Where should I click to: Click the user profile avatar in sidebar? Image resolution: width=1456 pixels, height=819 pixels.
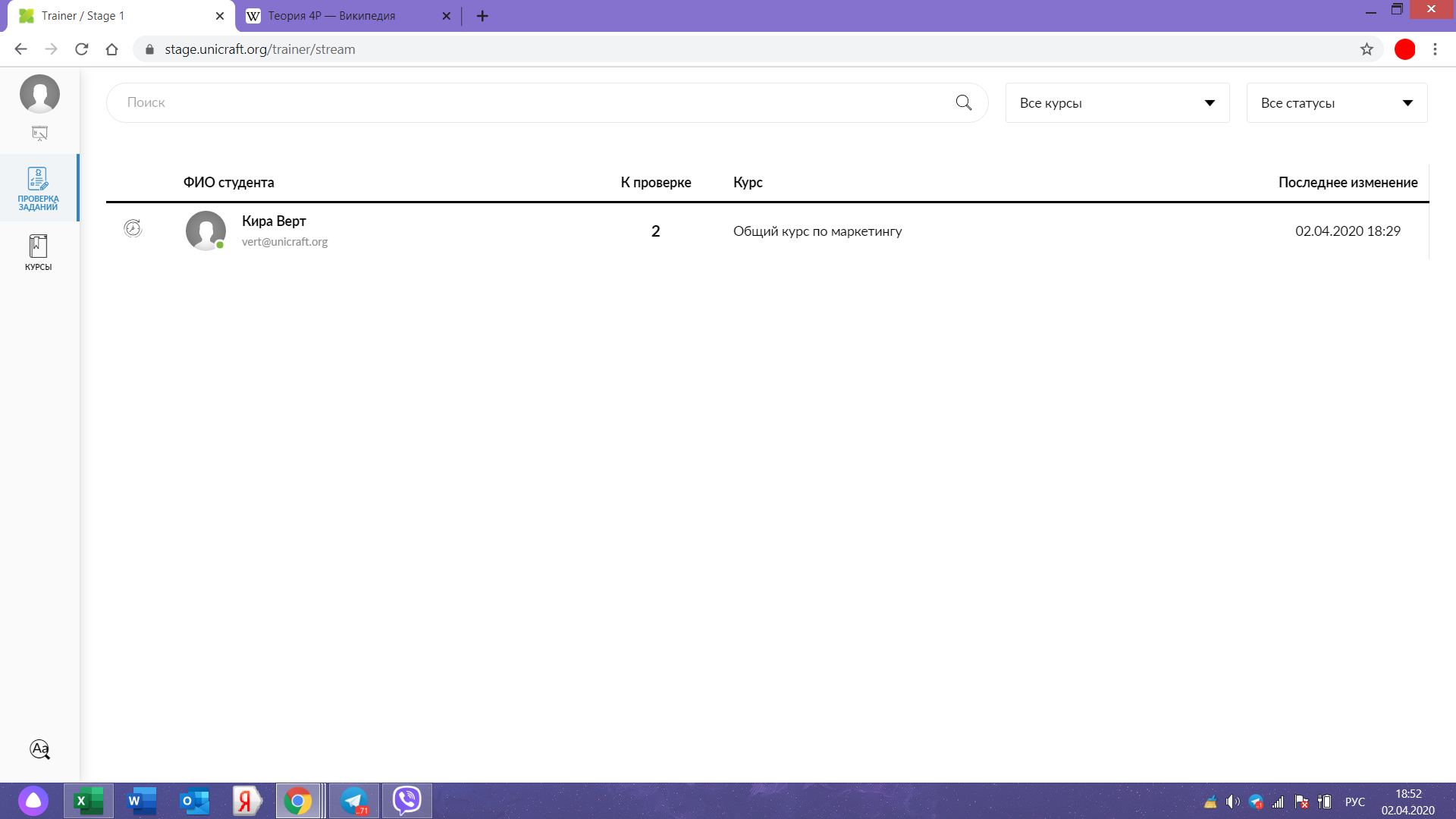[39, 94]
